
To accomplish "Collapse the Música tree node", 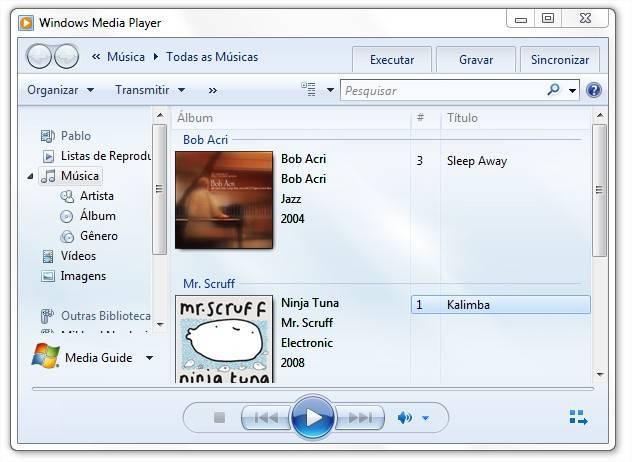I will coord(30,176).
